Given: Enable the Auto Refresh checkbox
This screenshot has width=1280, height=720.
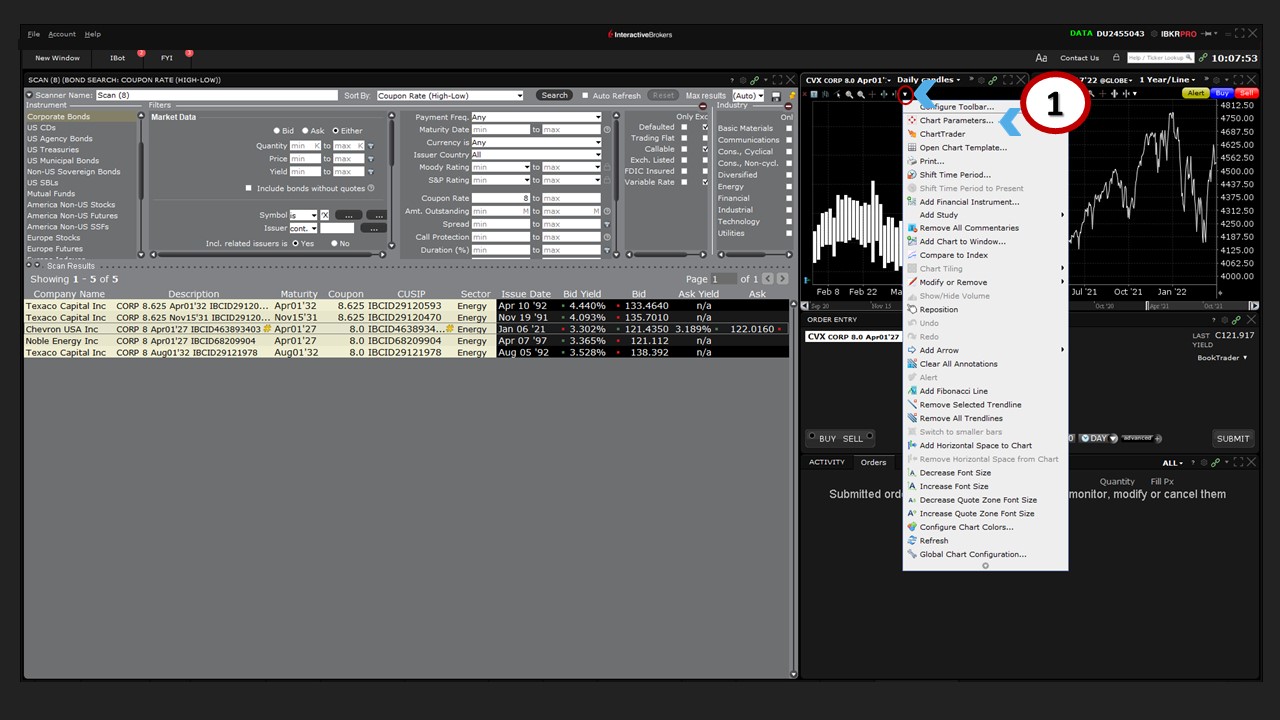Looking at the screenshot, I should [x=586, y=96].
